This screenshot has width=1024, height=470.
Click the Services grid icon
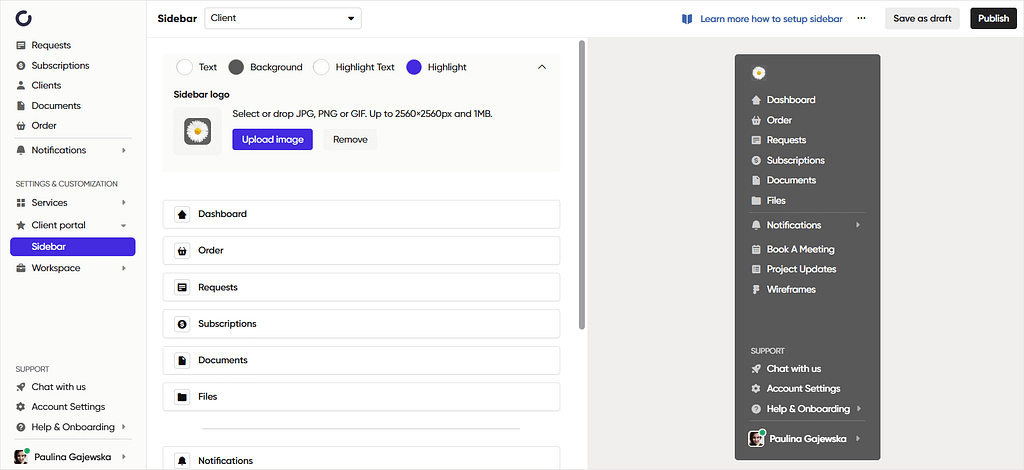(21, 203)
